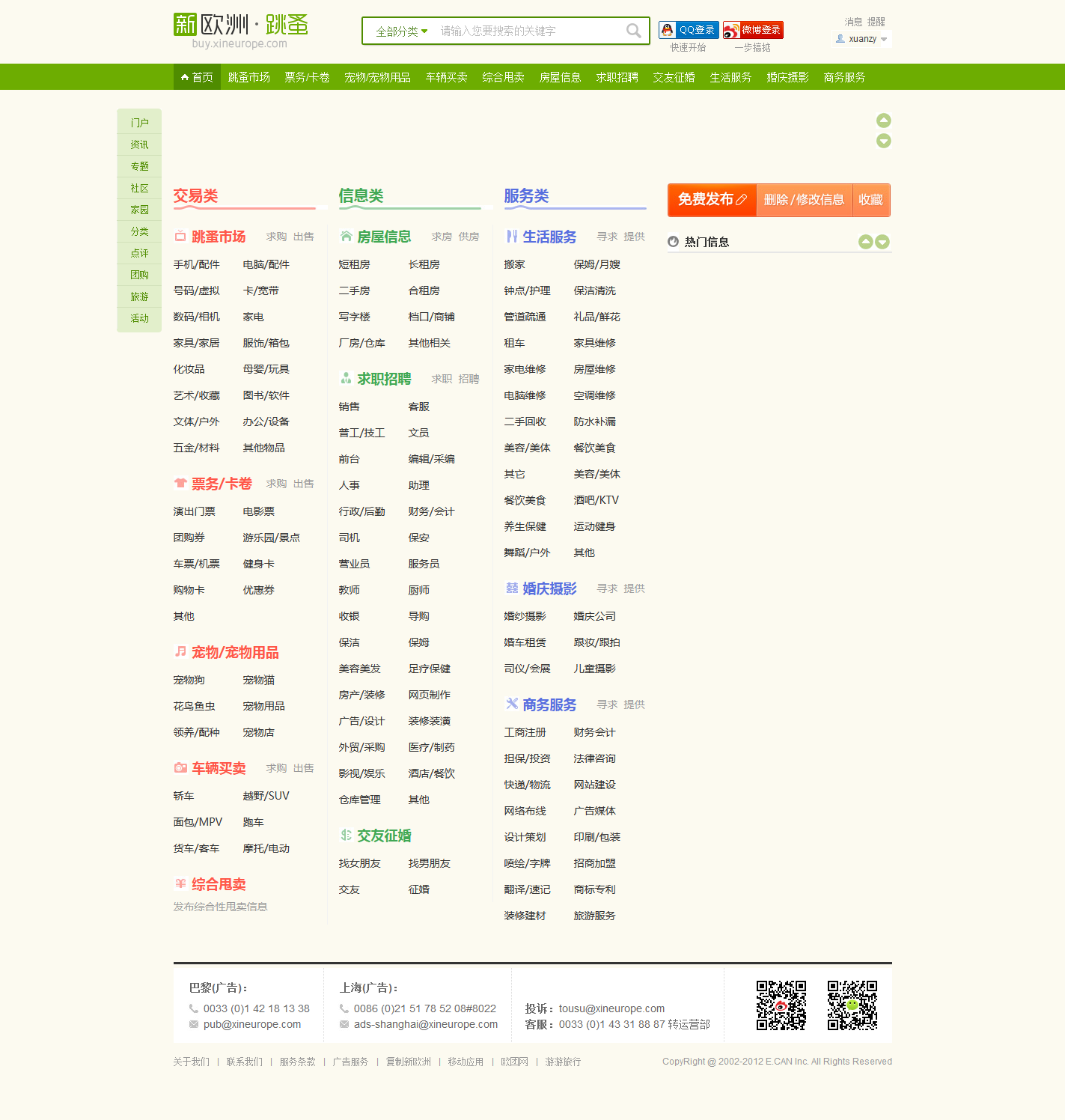Open the 全部分类 category dropdown
Image resolution: width=1065 pixels, height=1120 pixels.
tap(397, 31)
